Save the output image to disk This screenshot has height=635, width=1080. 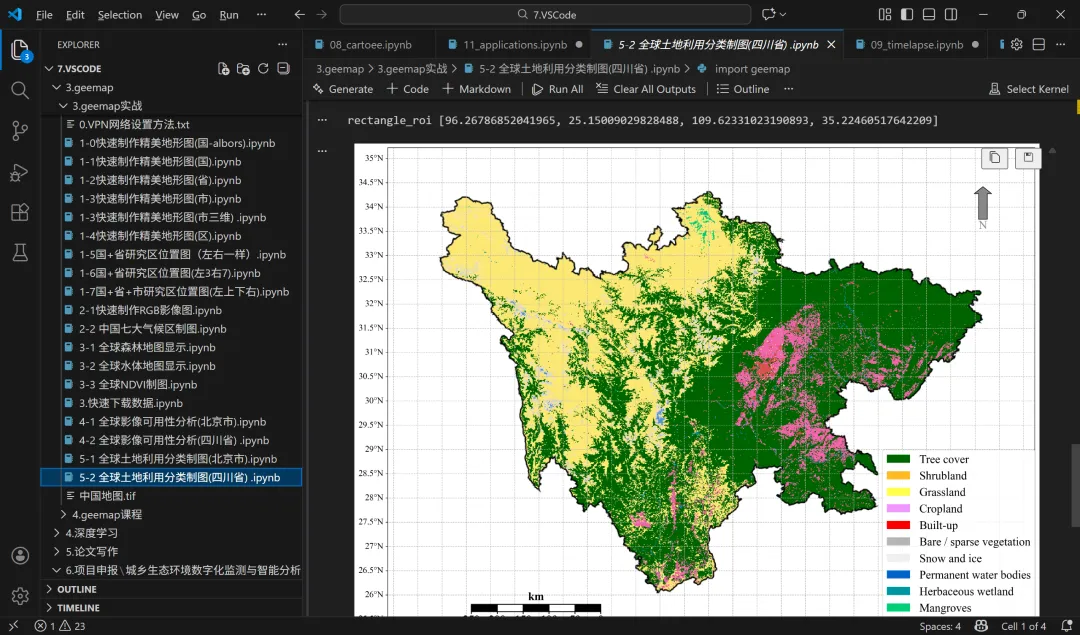click(x=1027, y=158)
